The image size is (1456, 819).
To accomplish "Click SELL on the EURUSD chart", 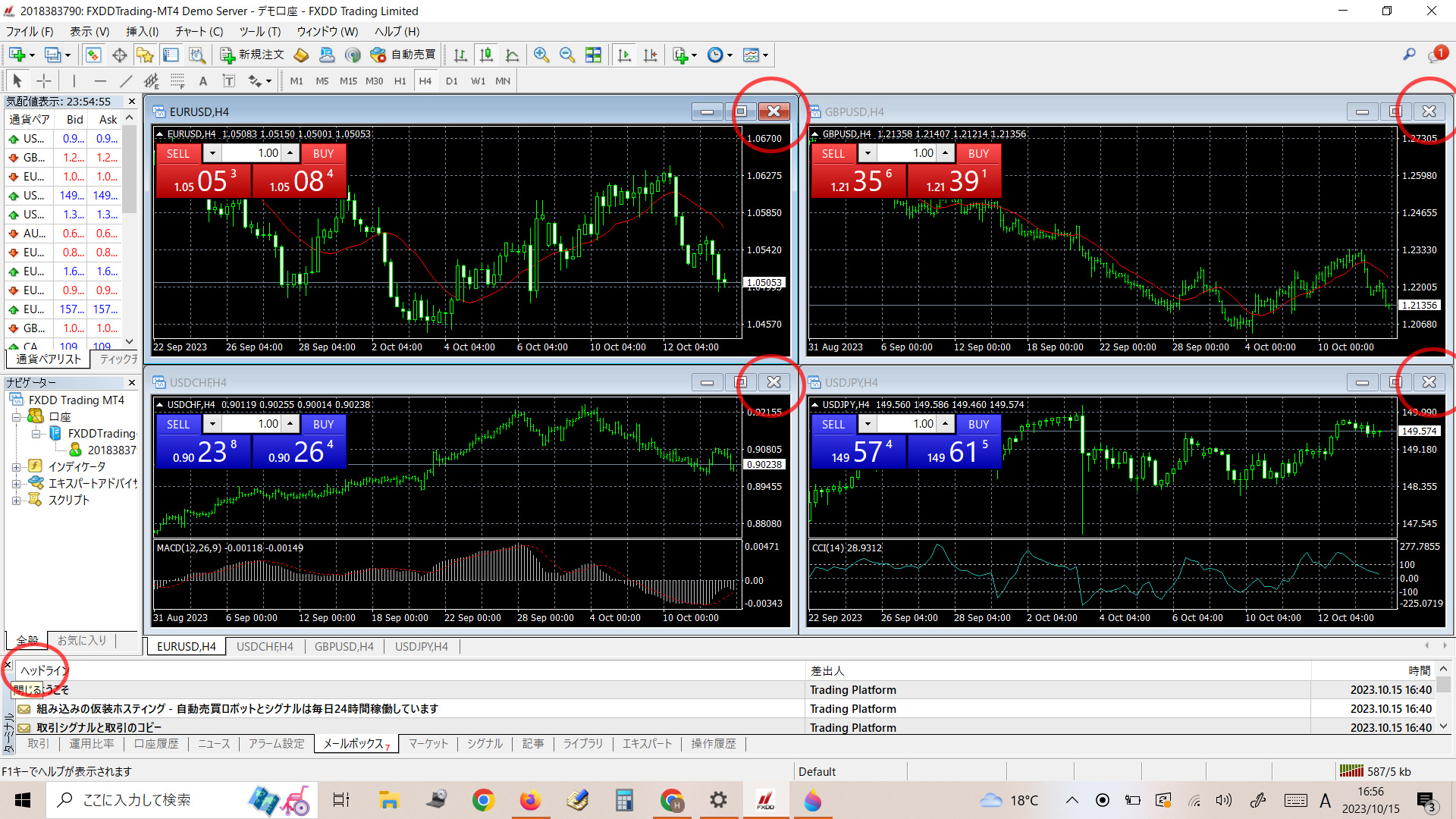I will [178, 153].
